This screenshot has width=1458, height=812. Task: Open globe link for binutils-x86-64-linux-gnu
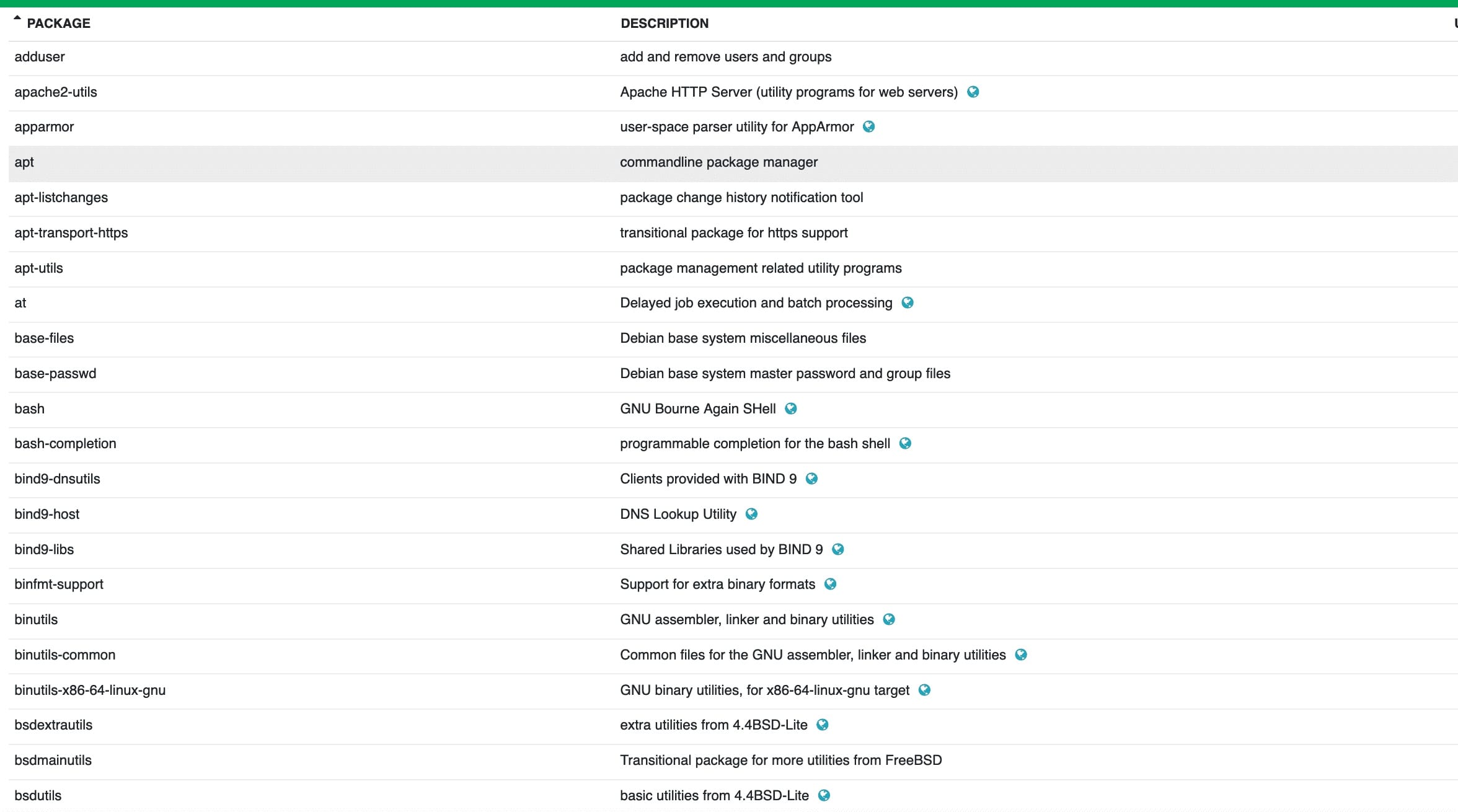tap(924, 690)
